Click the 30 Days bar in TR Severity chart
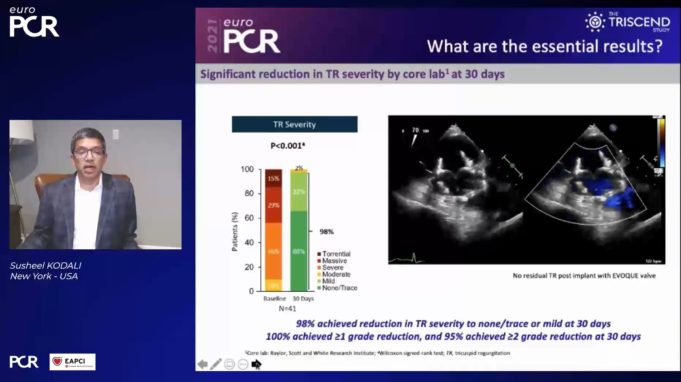 299,230
